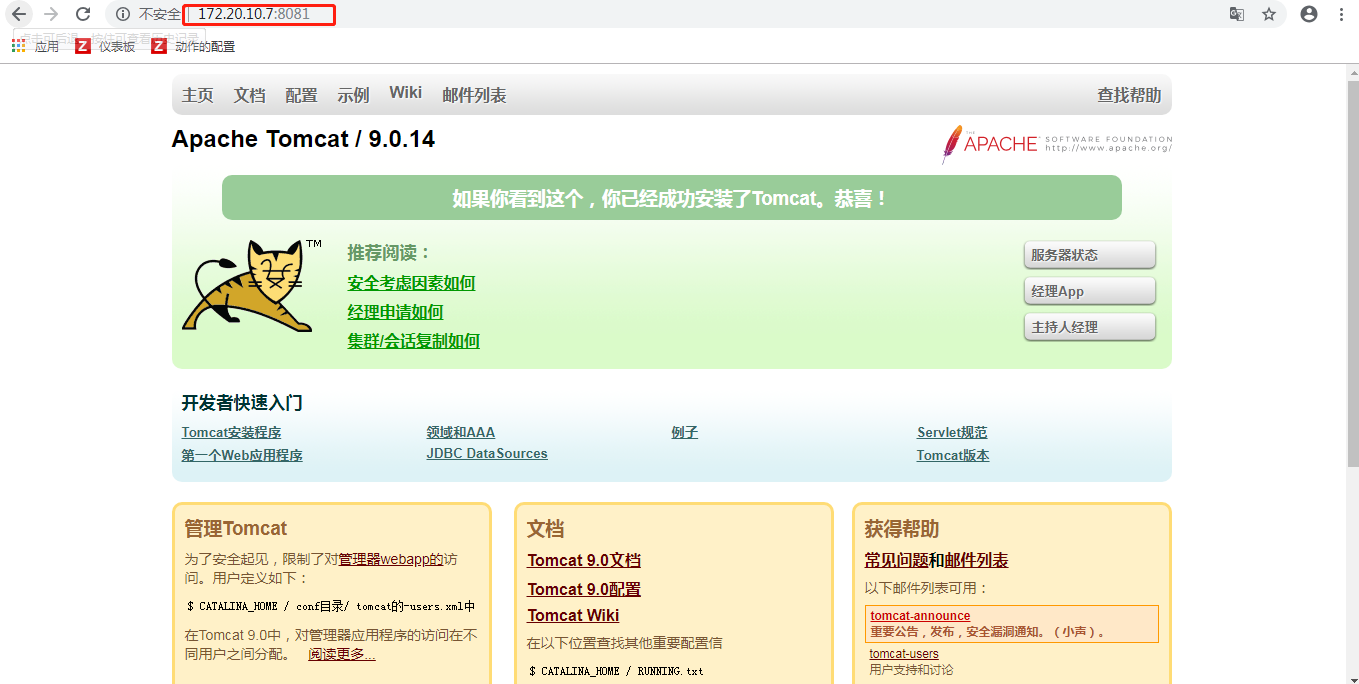Open the Servlet规范 link
The height and width of the screenshot is (684, 1359).
tap(952, 433)
